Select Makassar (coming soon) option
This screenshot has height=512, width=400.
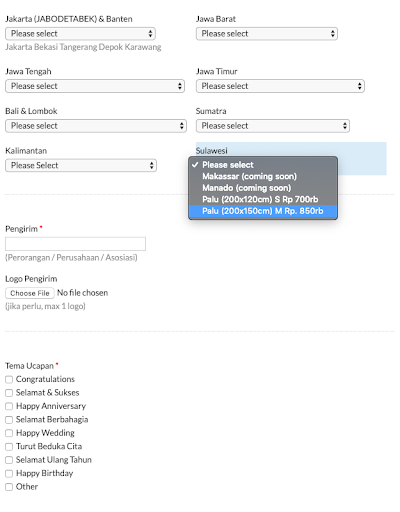click(263, 176)
